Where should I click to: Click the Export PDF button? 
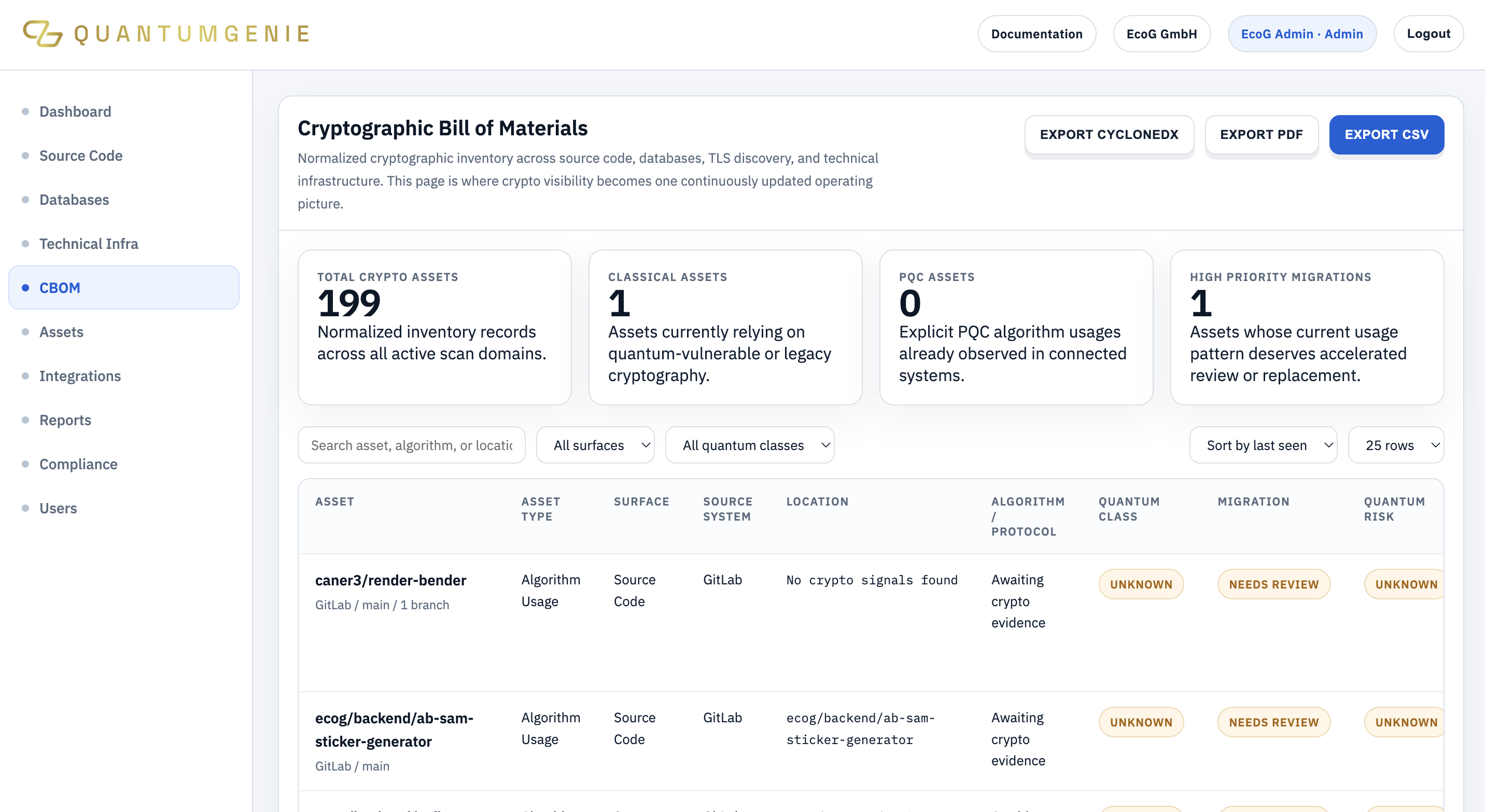[x=1261, y=134]
